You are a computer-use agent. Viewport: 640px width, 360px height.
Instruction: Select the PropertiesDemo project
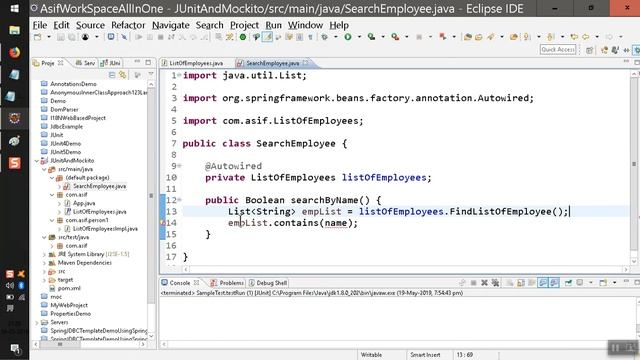point(70,314)
